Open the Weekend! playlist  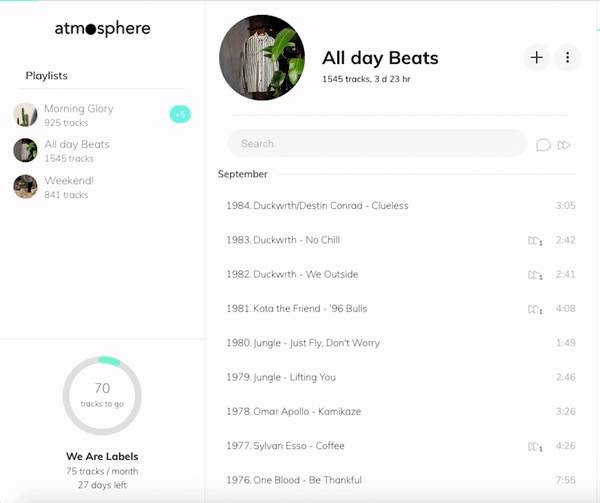[102, 187]
